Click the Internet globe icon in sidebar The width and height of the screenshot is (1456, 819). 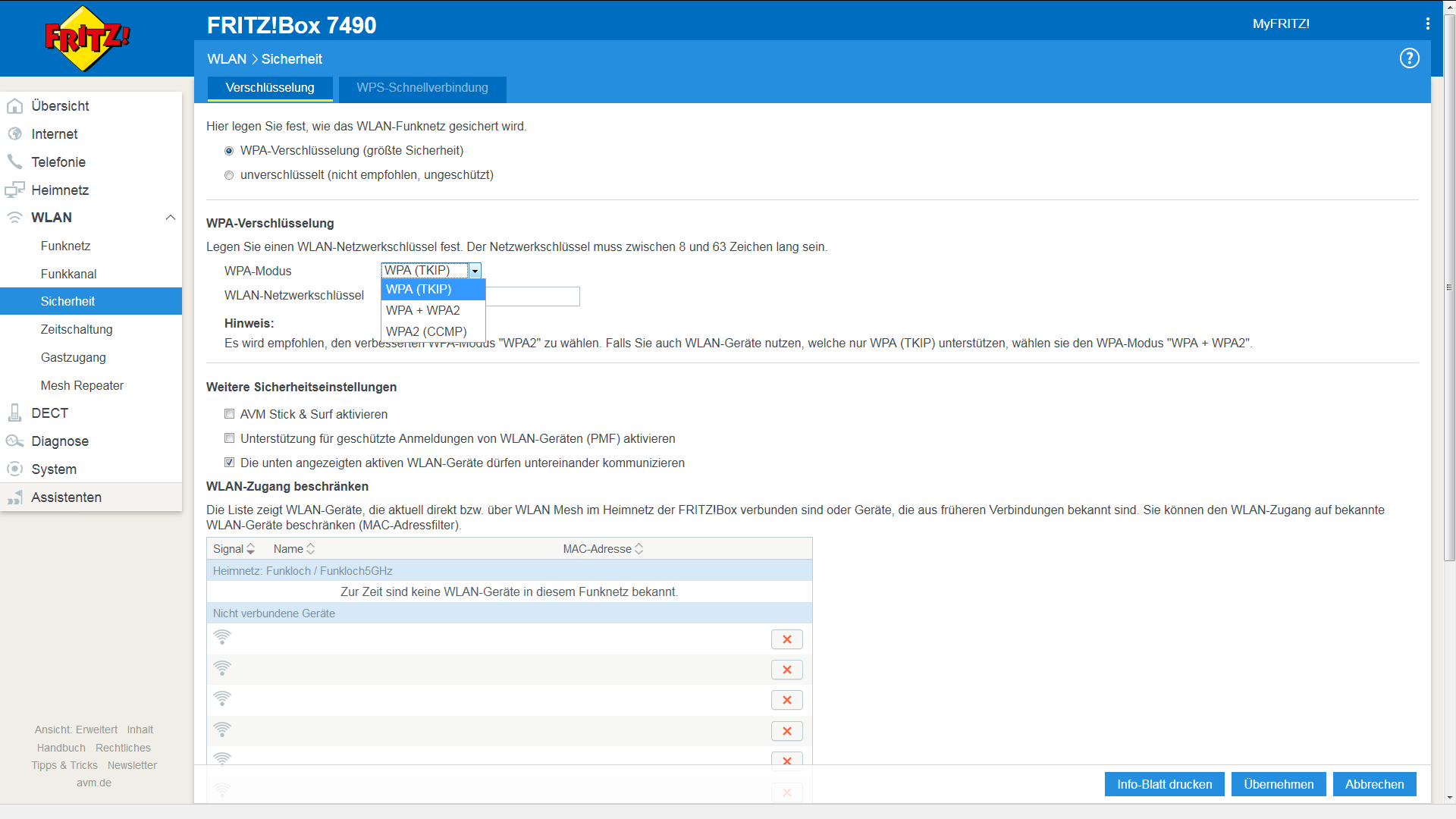tap(14, 134)
